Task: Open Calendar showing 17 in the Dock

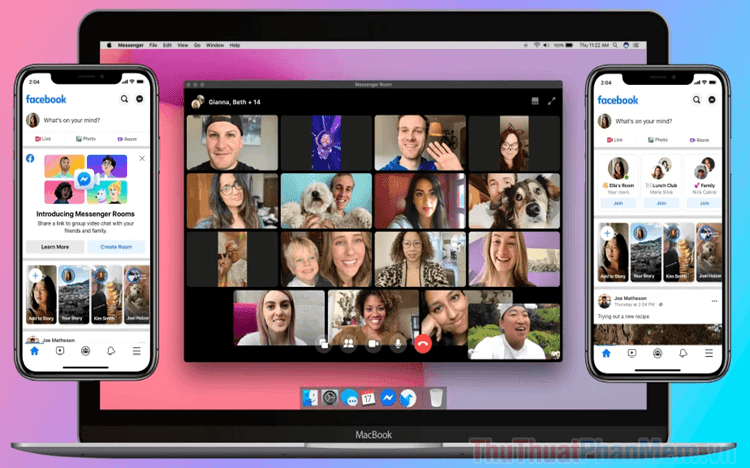Action: [x=368, y=398]
